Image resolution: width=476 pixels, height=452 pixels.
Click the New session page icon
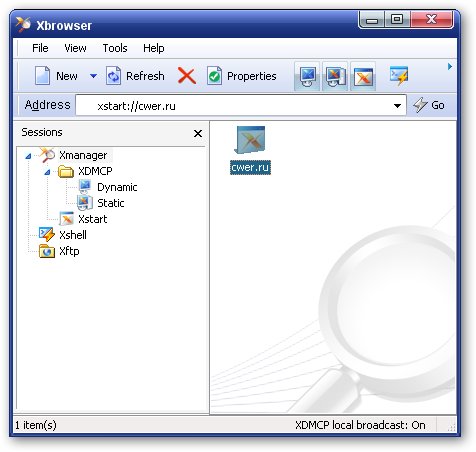43,75
